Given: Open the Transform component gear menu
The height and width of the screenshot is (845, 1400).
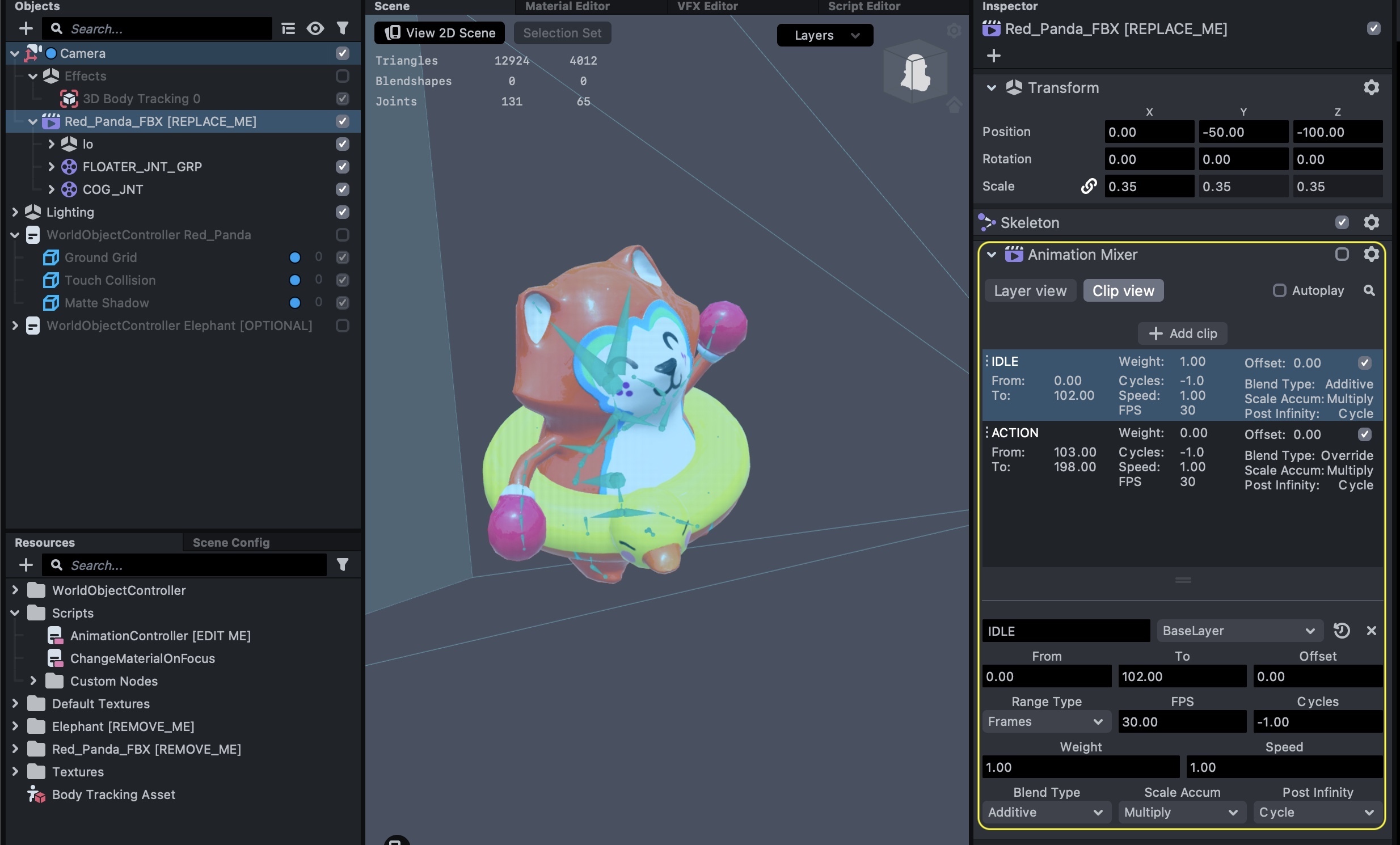Looking at the screenshot, I should click(1371, 87).
